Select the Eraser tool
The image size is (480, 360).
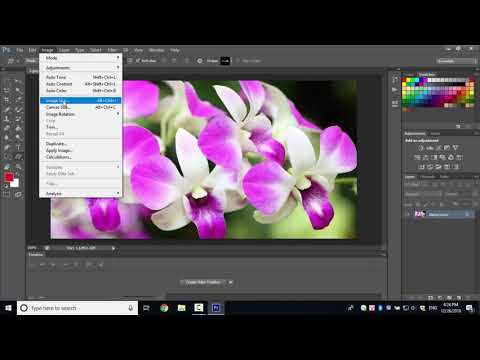click(7, 128)
